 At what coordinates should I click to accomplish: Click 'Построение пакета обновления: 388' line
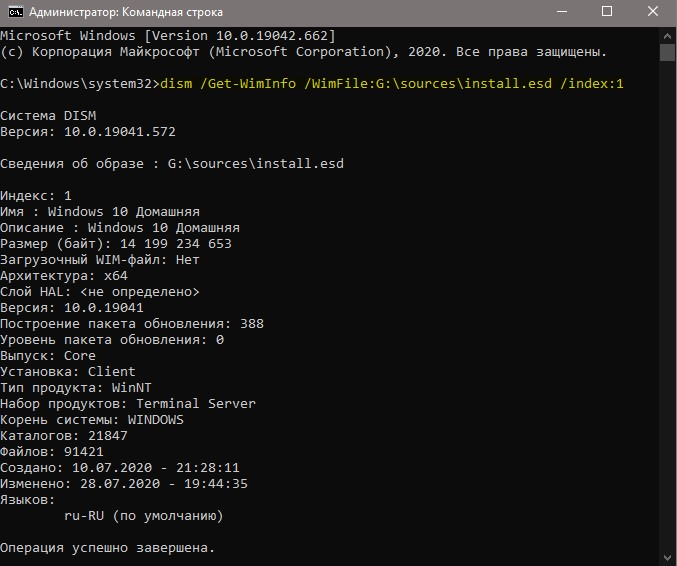pyautogui.click(x=132, y=324)
